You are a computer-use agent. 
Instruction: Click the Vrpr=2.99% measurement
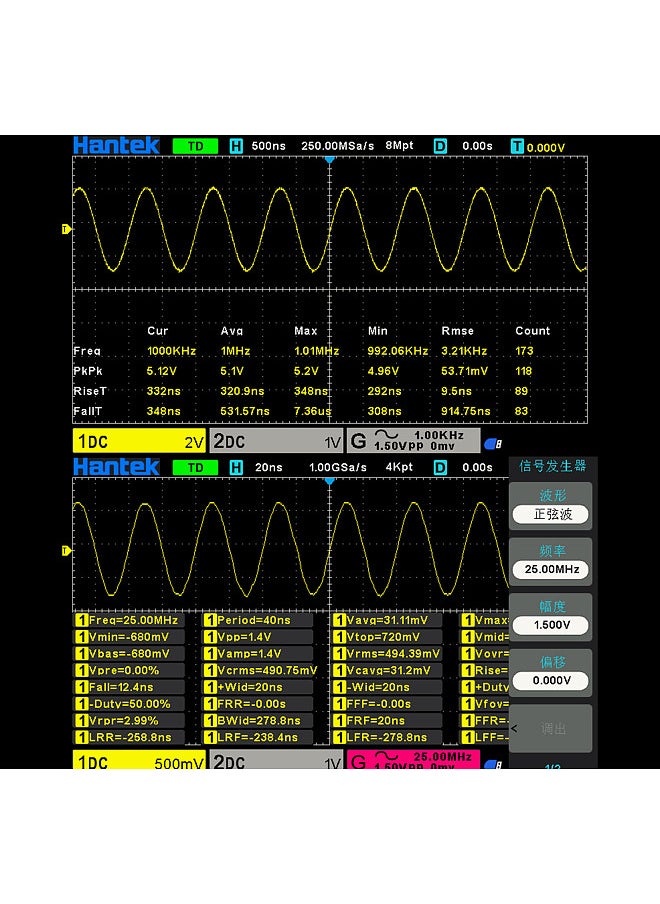123,721
